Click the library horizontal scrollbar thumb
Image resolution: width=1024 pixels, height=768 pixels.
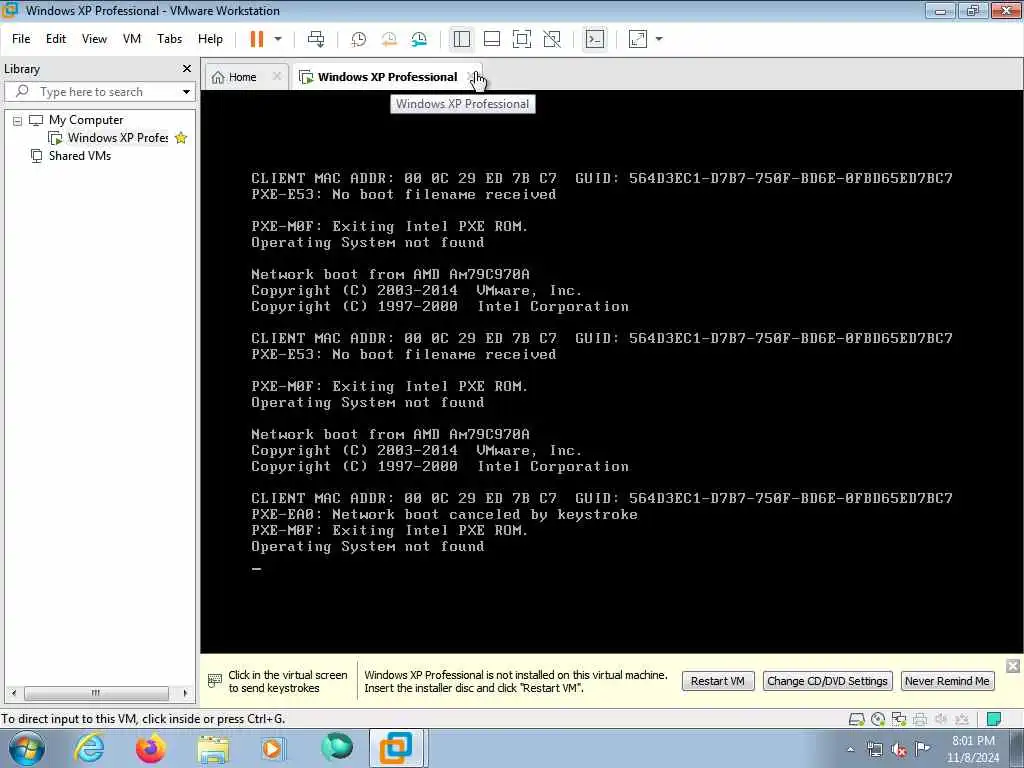coord(96,693)
